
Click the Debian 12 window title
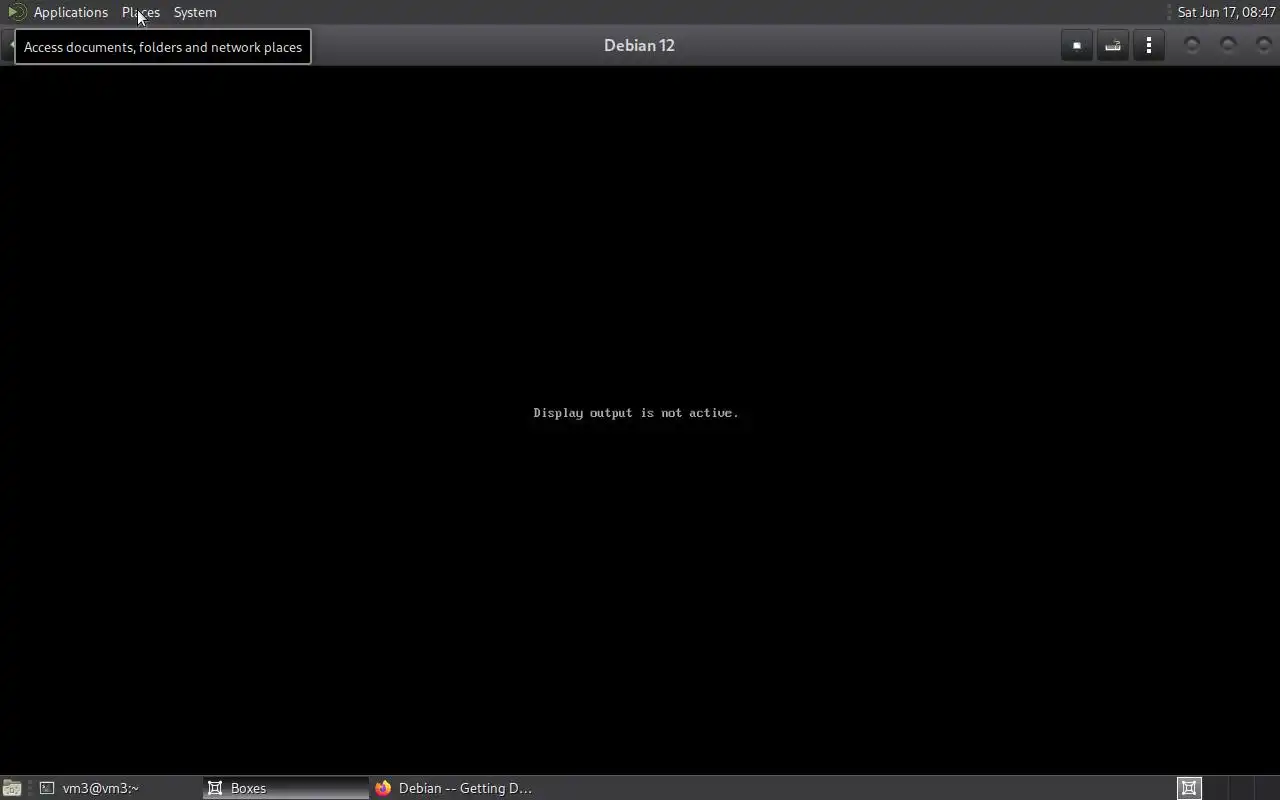tap(639, 45)
